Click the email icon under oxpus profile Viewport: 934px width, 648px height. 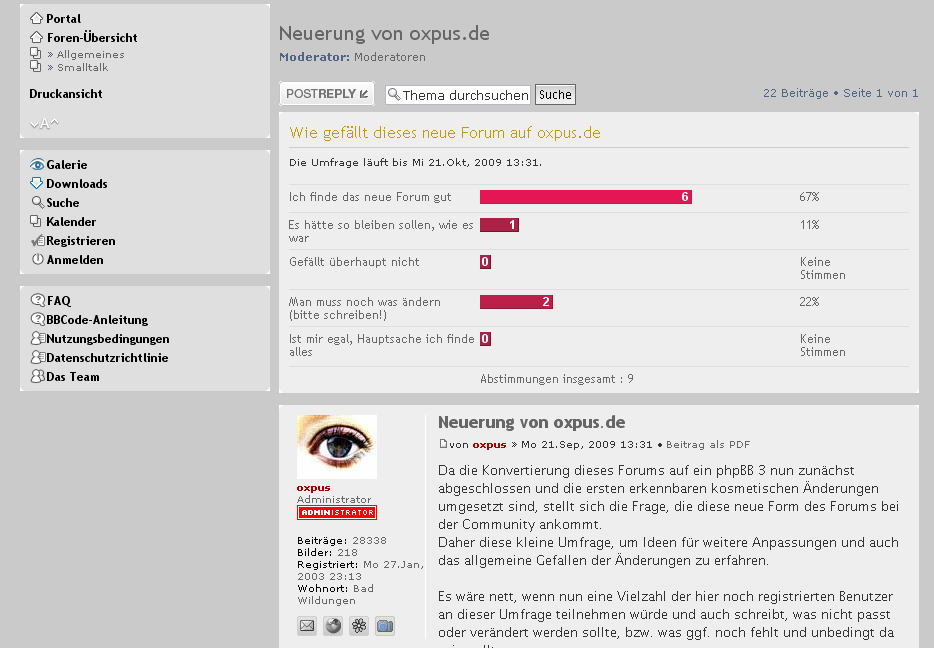pyautogui.click(x=307, y=626)
